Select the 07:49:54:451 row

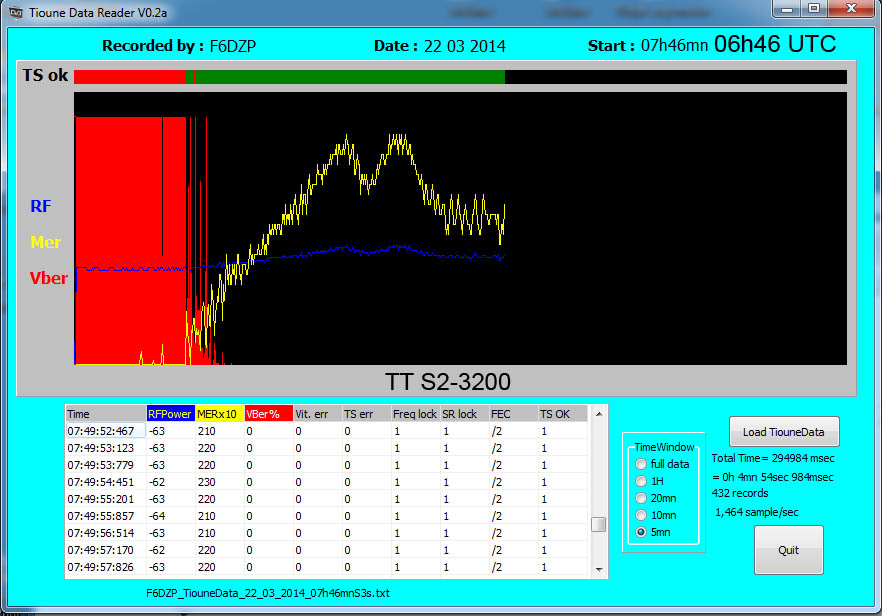pos(326,482)
